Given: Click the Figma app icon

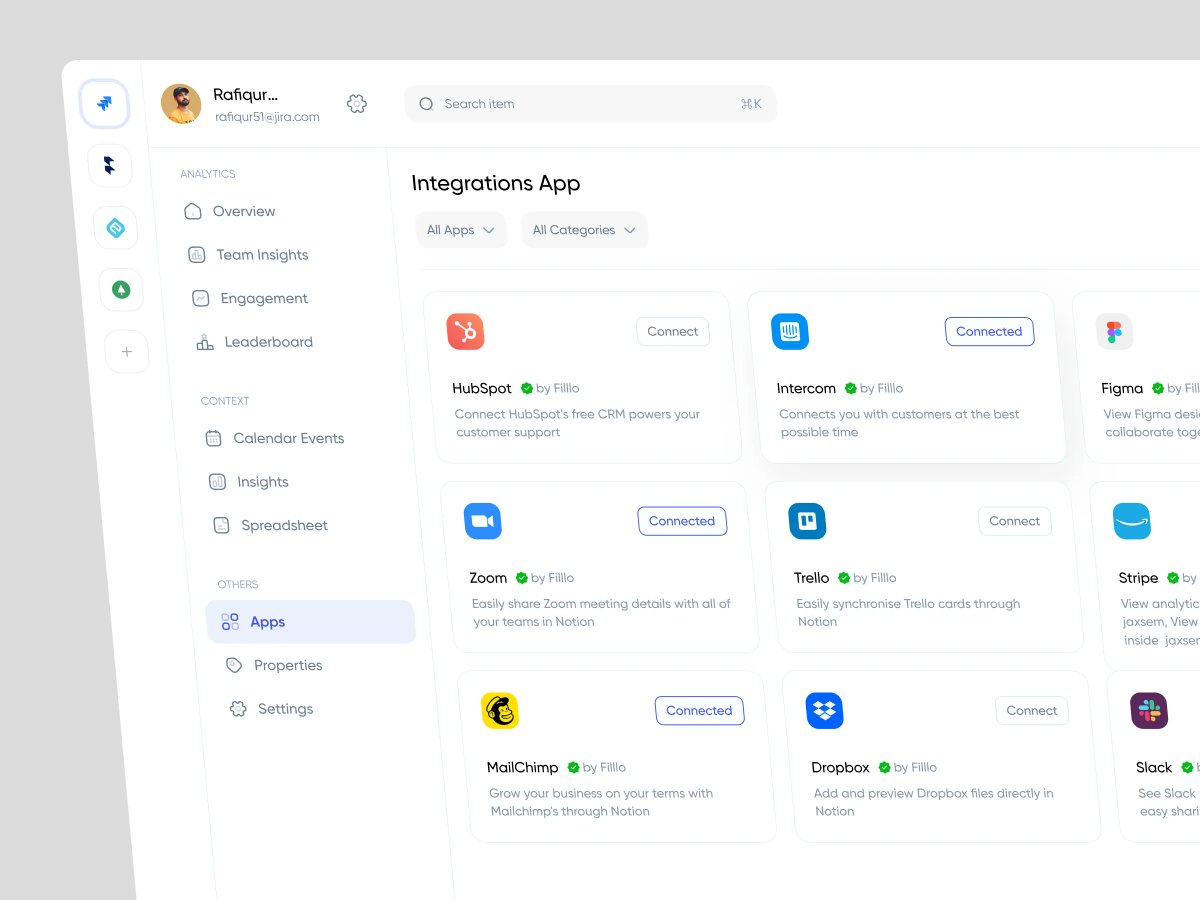Looking at the screenshot, I should click(x=1114, y=332).
